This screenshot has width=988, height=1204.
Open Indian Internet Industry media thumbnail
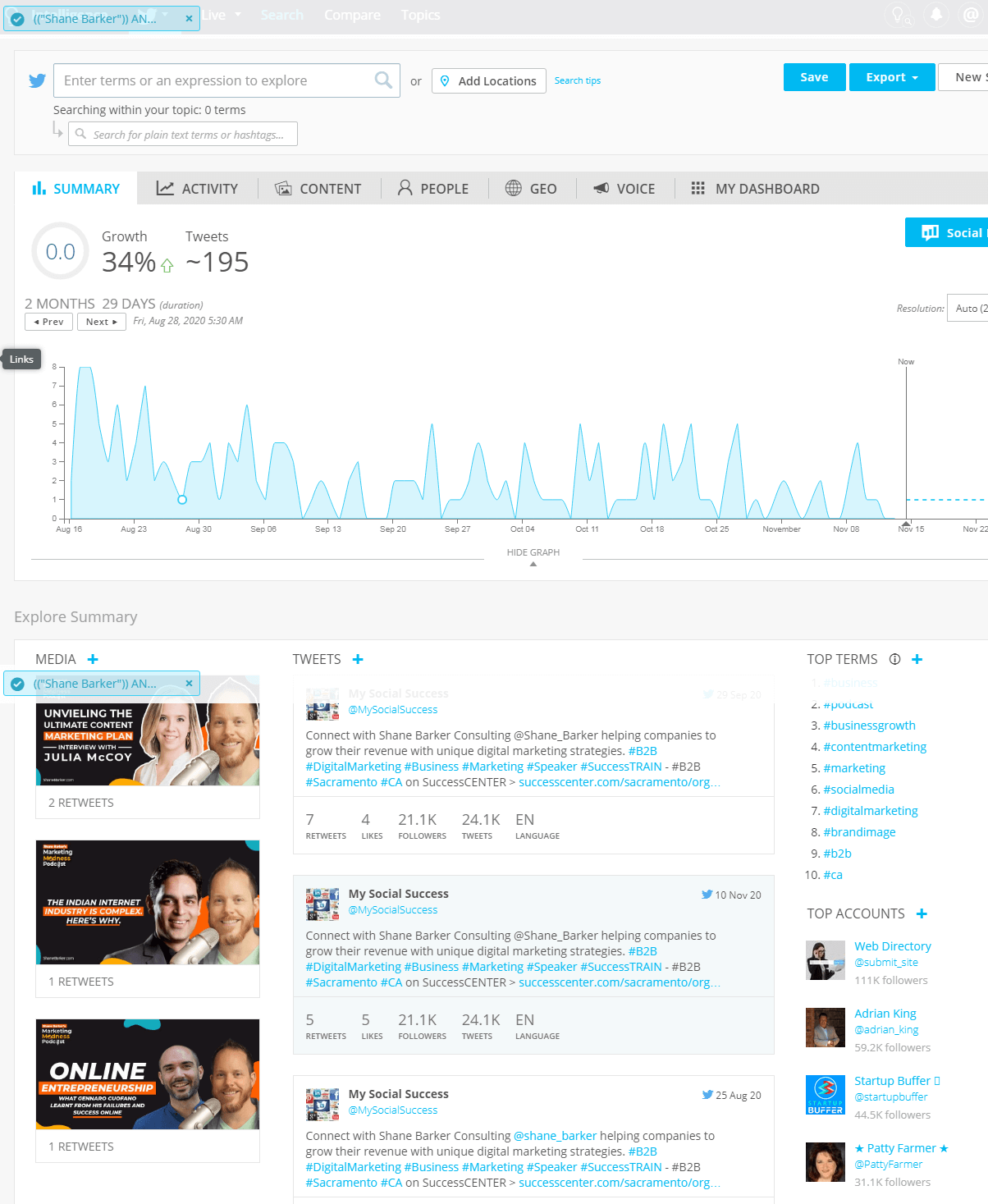point(148,902)
